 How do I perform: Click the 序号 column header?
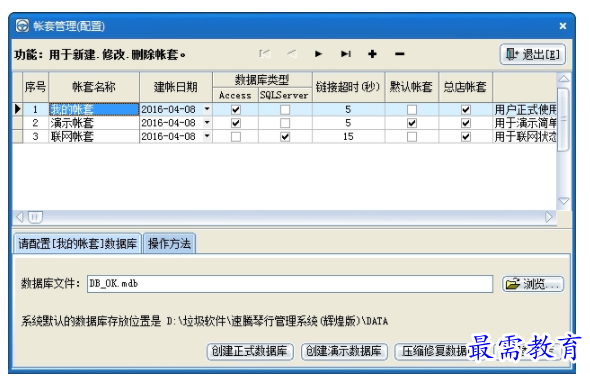coord(35,87)
